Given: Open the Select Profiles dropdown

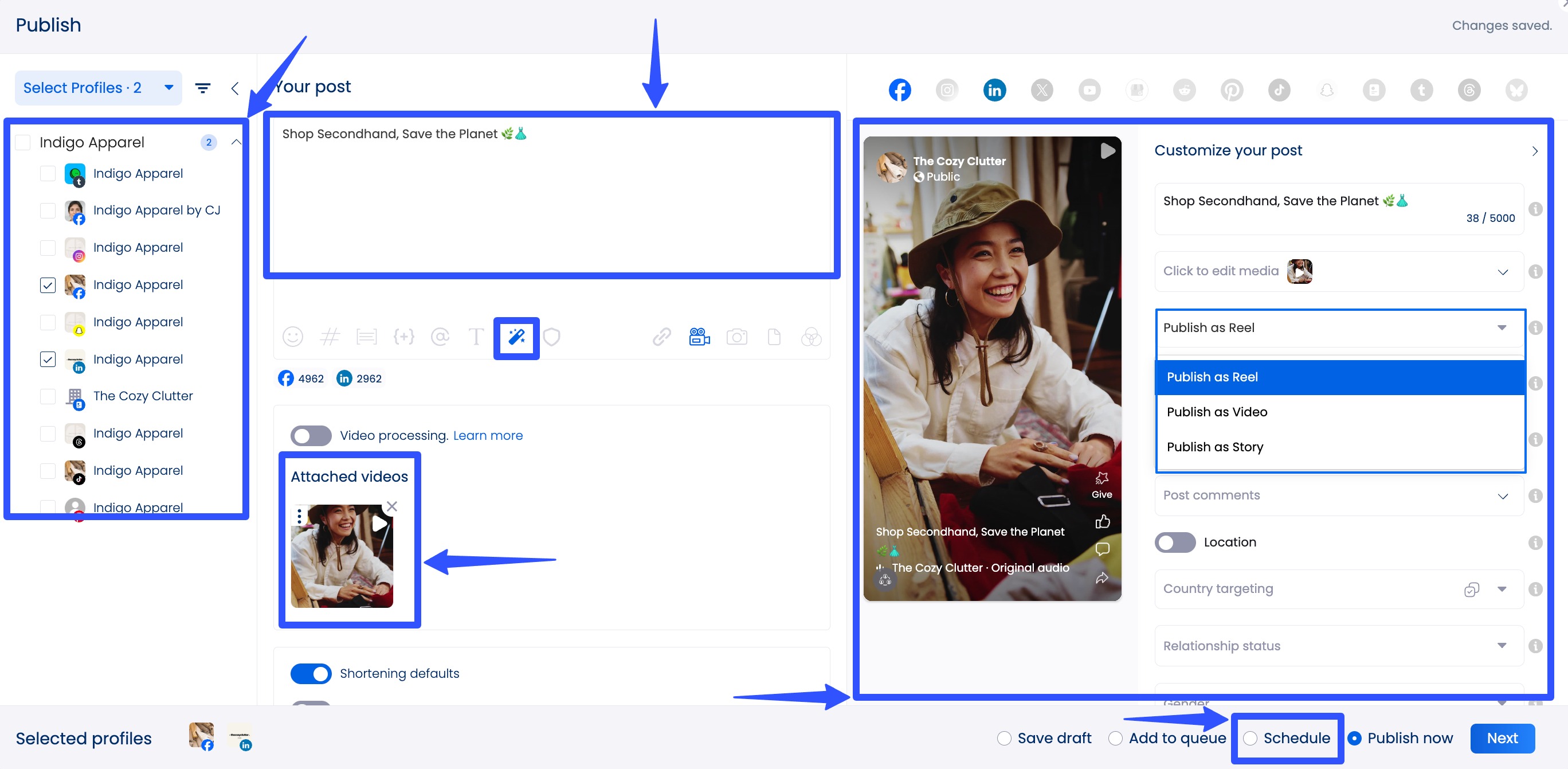Looking at the screenshot, I should [97, 88].
